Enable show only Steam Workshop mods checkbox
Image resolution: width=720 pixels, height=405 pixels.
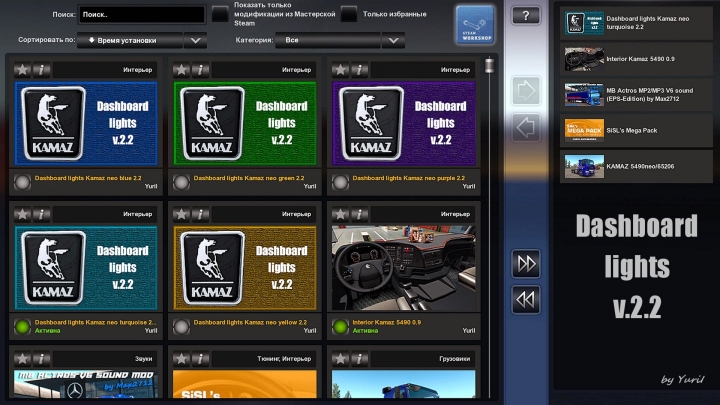(220, 14)
